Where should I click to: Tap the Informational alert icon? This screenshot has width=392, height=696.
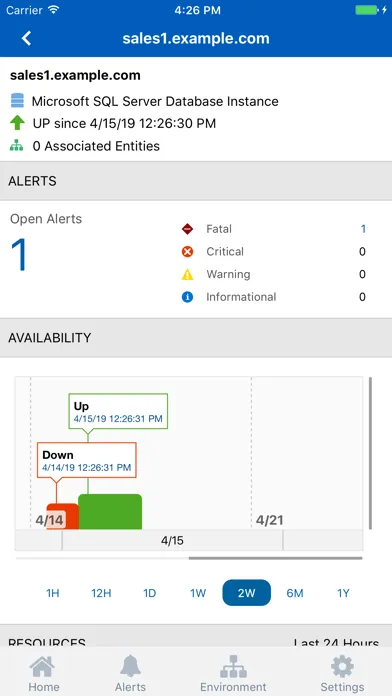pyautogui.click(x=187, y=297)
